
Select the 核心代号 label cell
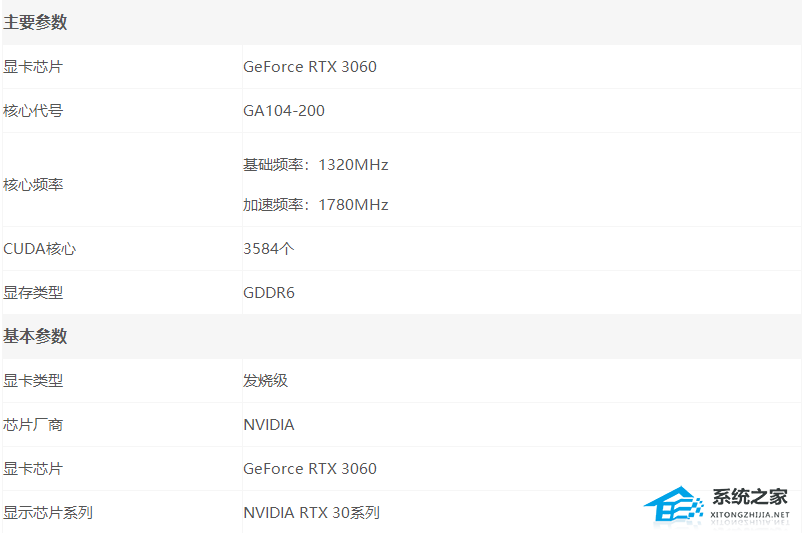(33, 111)
